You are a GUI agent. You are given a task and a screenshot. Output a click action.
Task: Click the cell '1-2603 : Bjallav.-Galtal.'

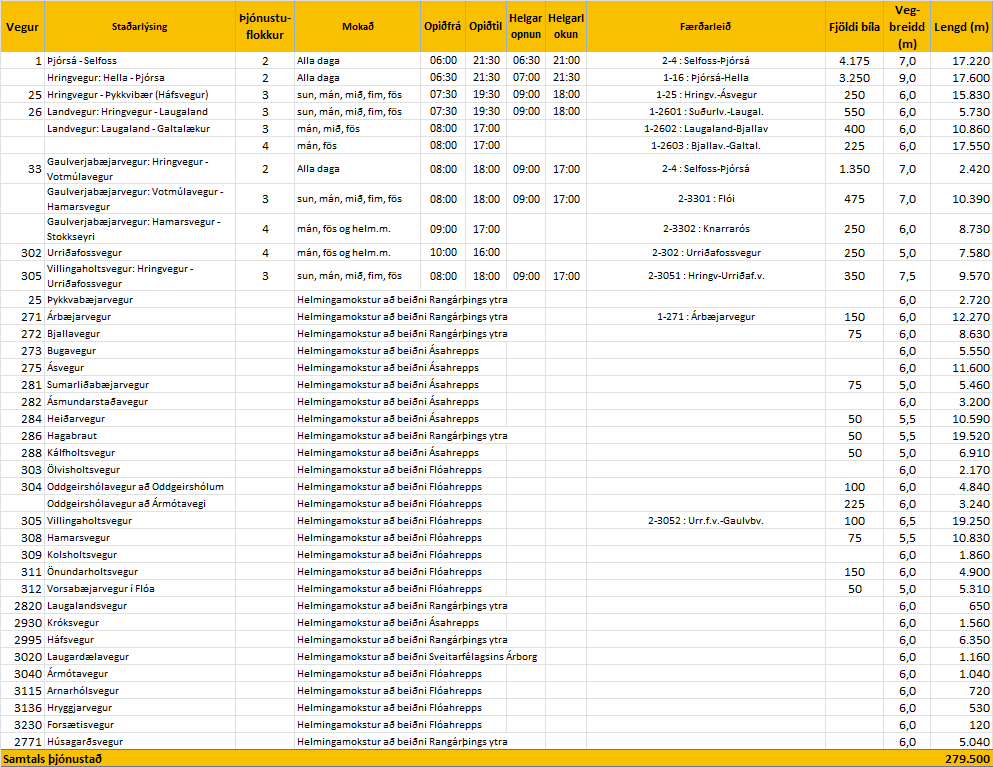[705, 146]
